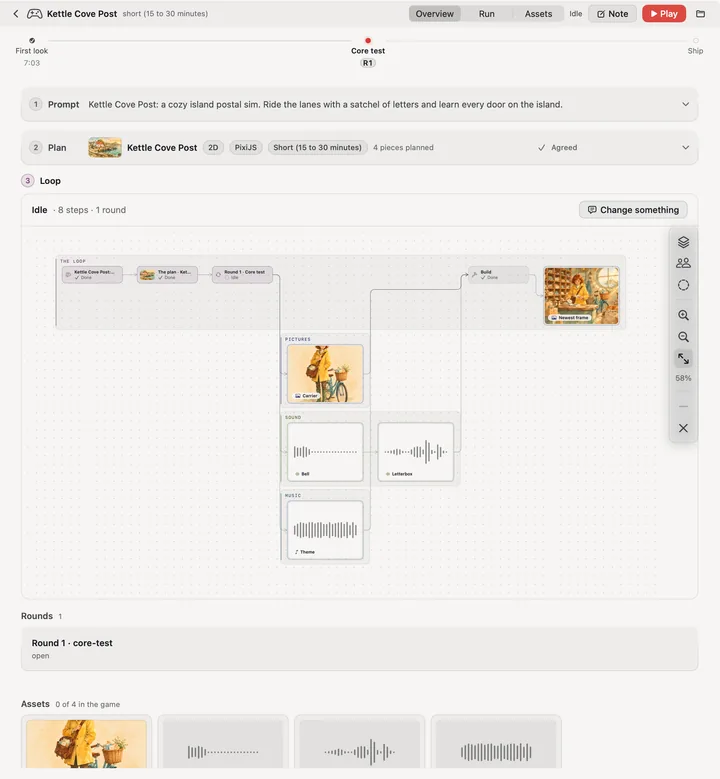Click the 2D tag in the Plan row

(213, 148)
